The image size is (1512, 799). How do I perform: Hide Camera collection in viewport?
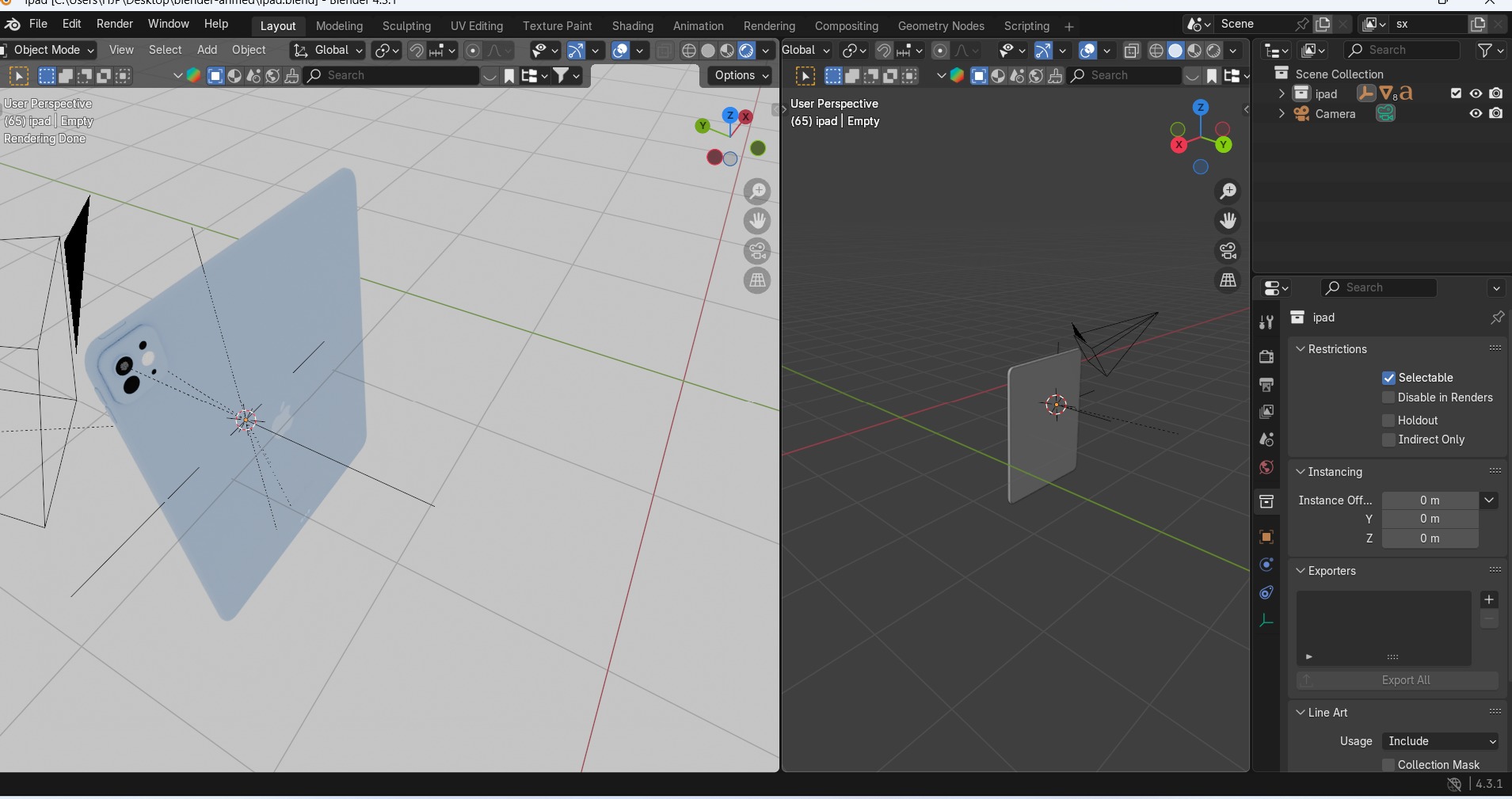pyautogui.click(x=1476, y=113)
